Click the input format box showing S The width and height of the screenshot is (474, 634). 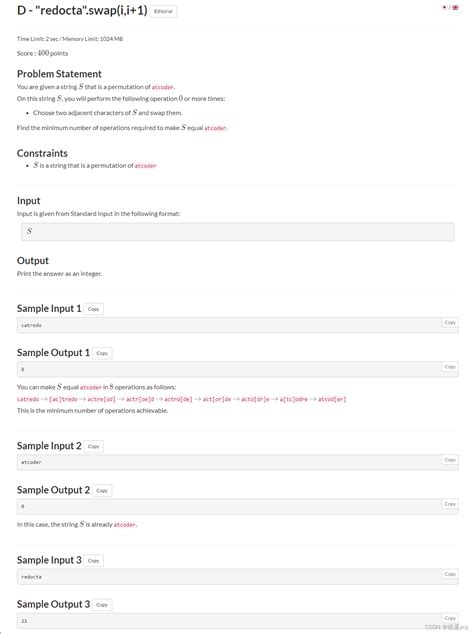click(x=237, y=232)
